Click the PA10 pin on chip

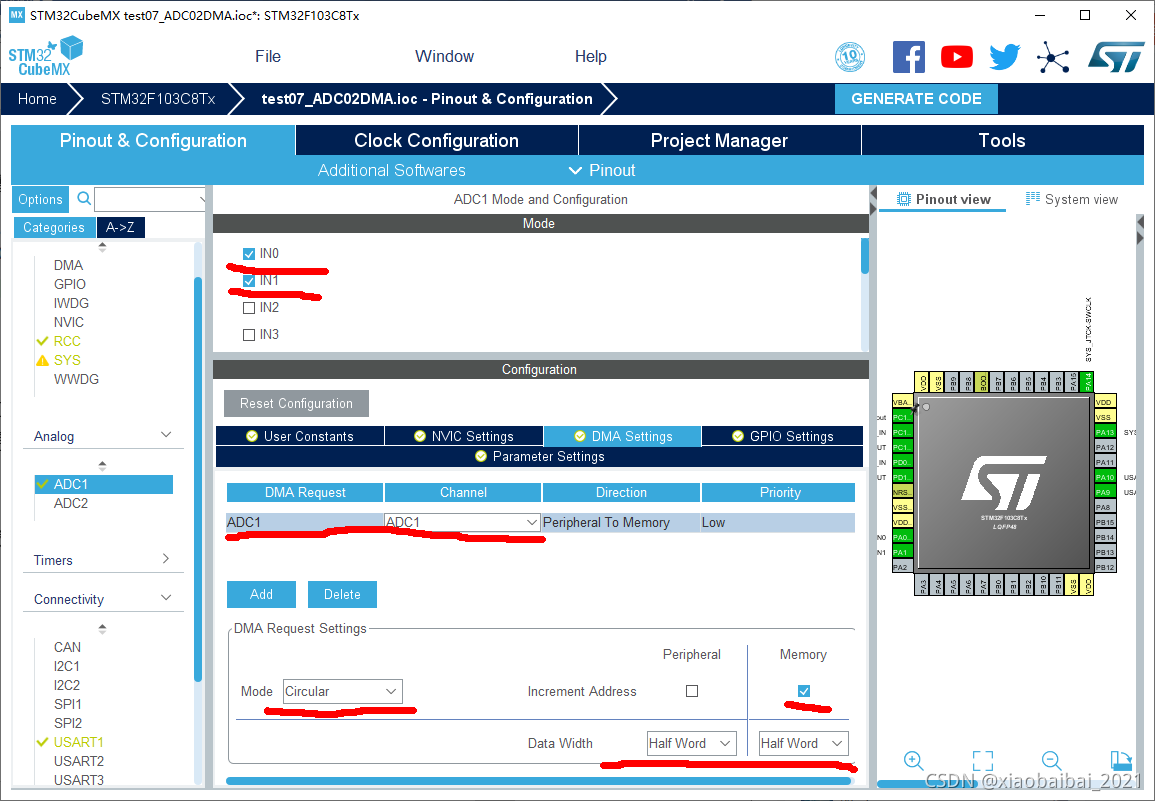click(1105, 477)
